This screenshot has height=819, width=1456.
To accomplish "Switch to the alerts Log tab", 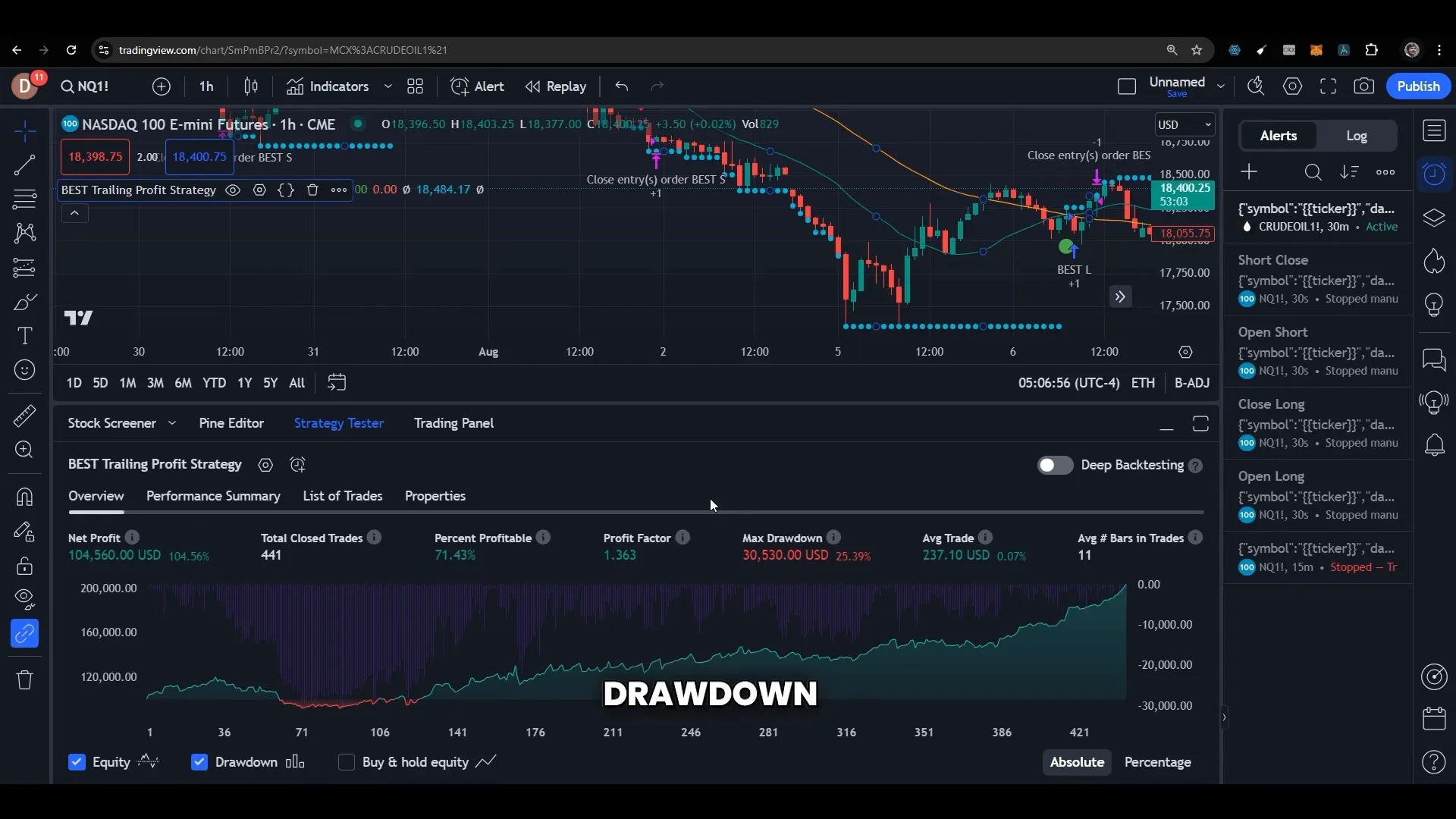I will tap(1357, 136).
